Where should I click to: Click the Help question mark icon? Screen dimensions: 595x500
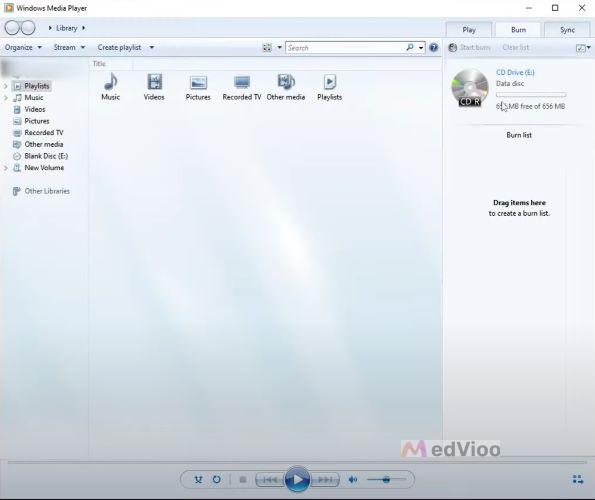click(434, 47)
